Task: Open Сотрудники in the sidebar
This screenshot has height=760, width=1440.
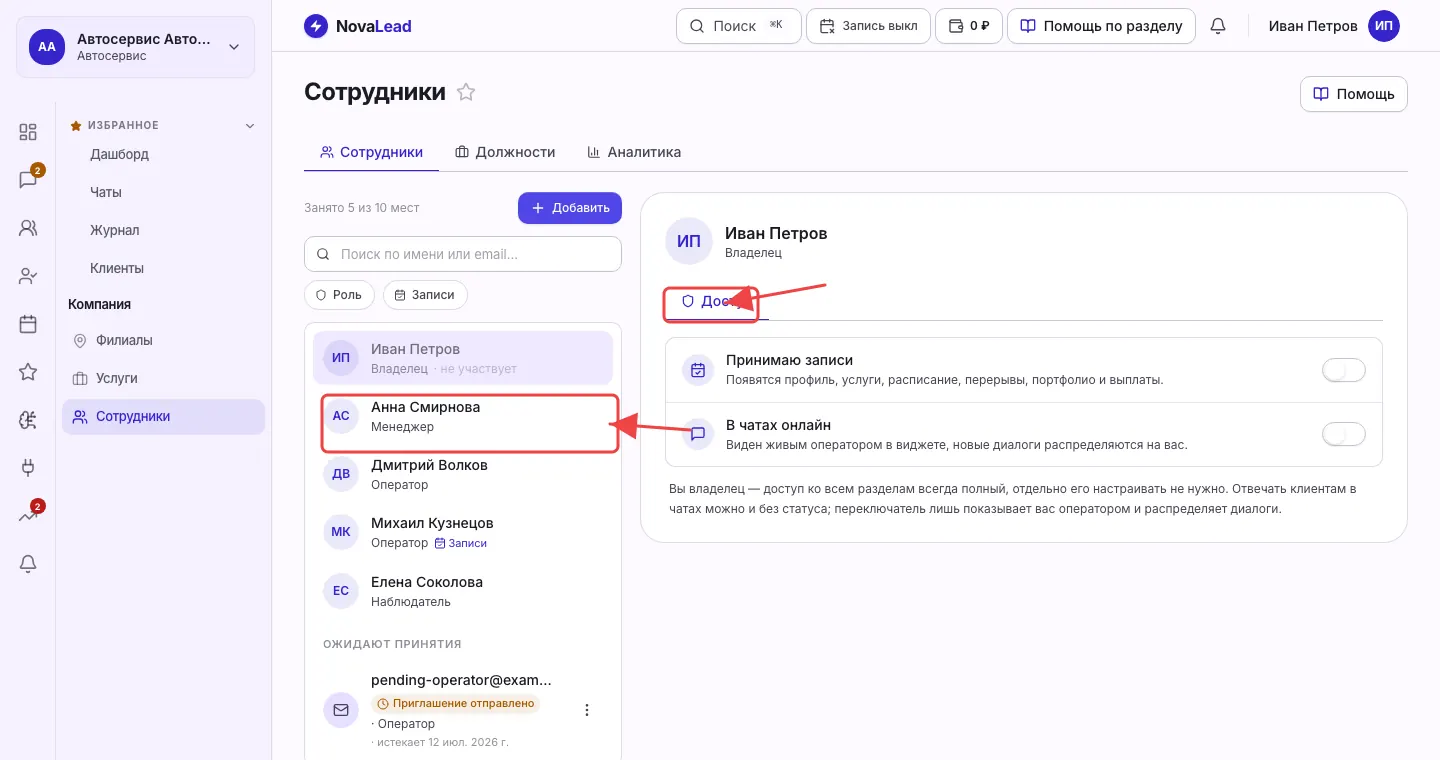Action: [x=163, y=417]
